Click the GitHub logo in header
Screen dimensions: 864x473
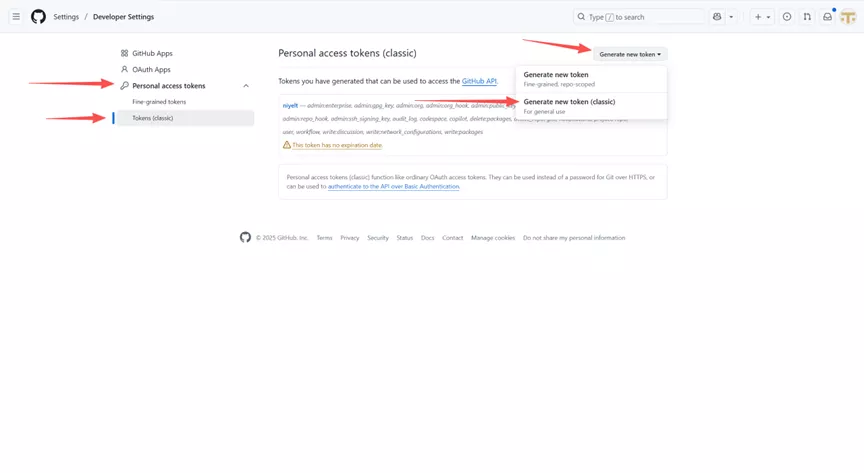(x=38, y=17)
